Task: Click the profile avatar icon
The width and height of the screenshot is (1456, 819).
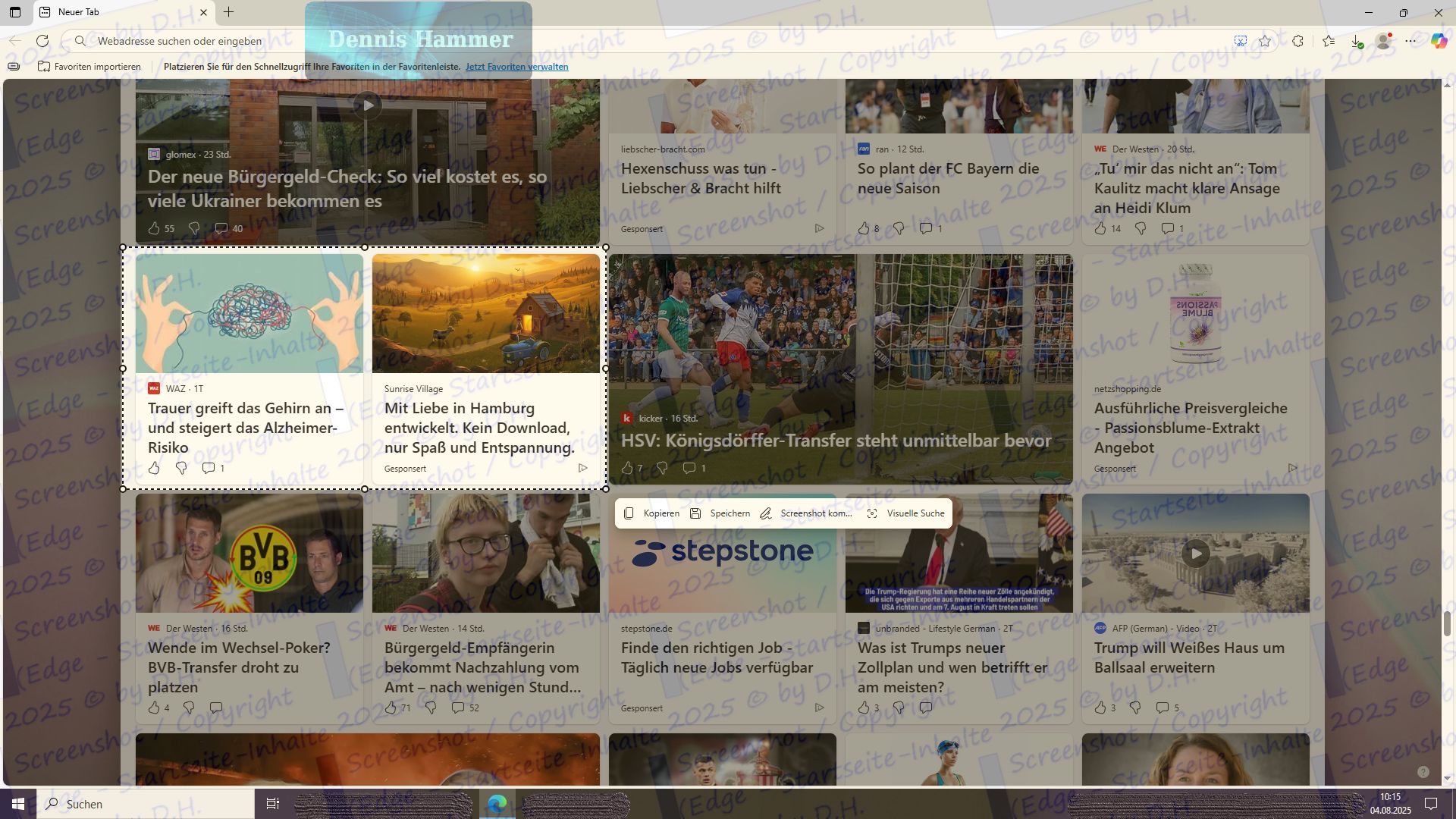Action: [1384, 41]
